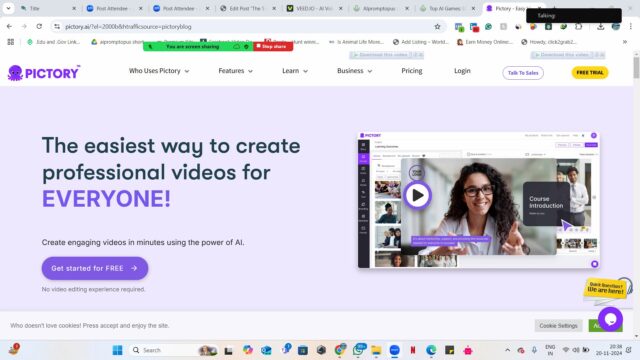Screen dimensions: 640x360
Task: Open the Add Listing - World bookmark
Action: pyautogui.click(x=420, y=42)
